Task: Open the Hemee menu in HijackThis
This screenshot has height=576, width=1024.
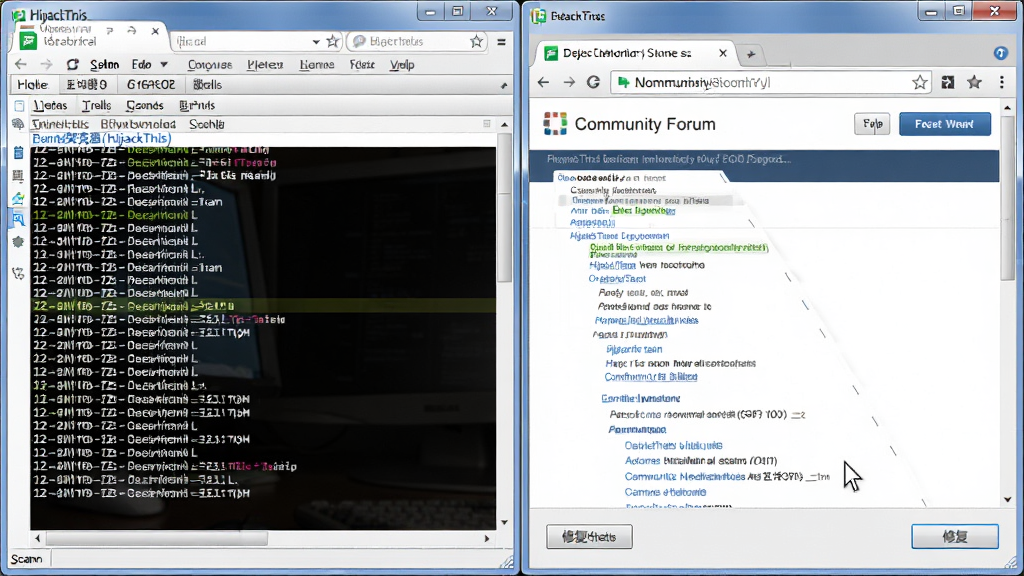Action: [317, 65]
